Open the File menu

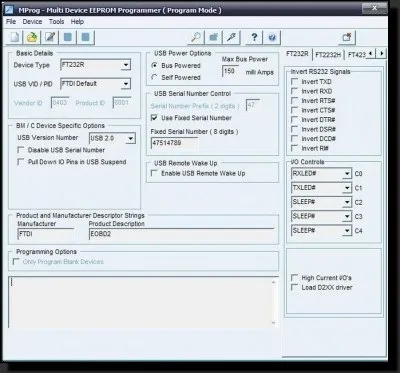11,22
